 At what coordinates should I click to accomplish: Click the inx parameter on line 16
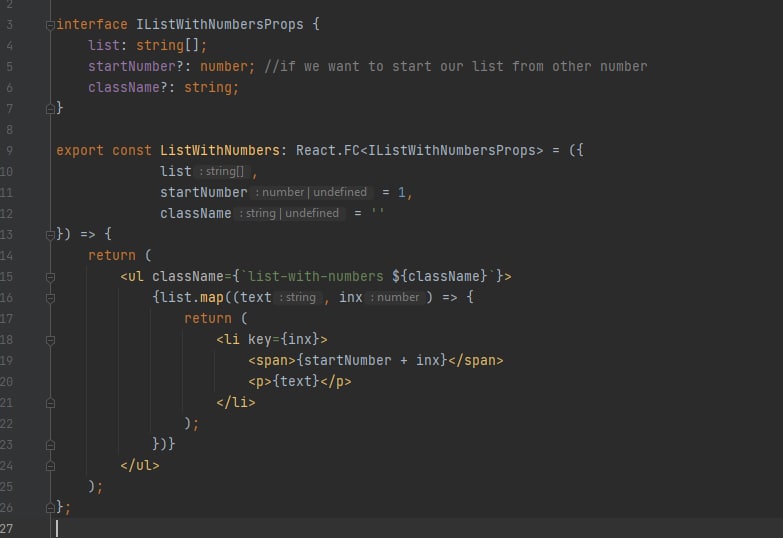(x=351, y=297)
